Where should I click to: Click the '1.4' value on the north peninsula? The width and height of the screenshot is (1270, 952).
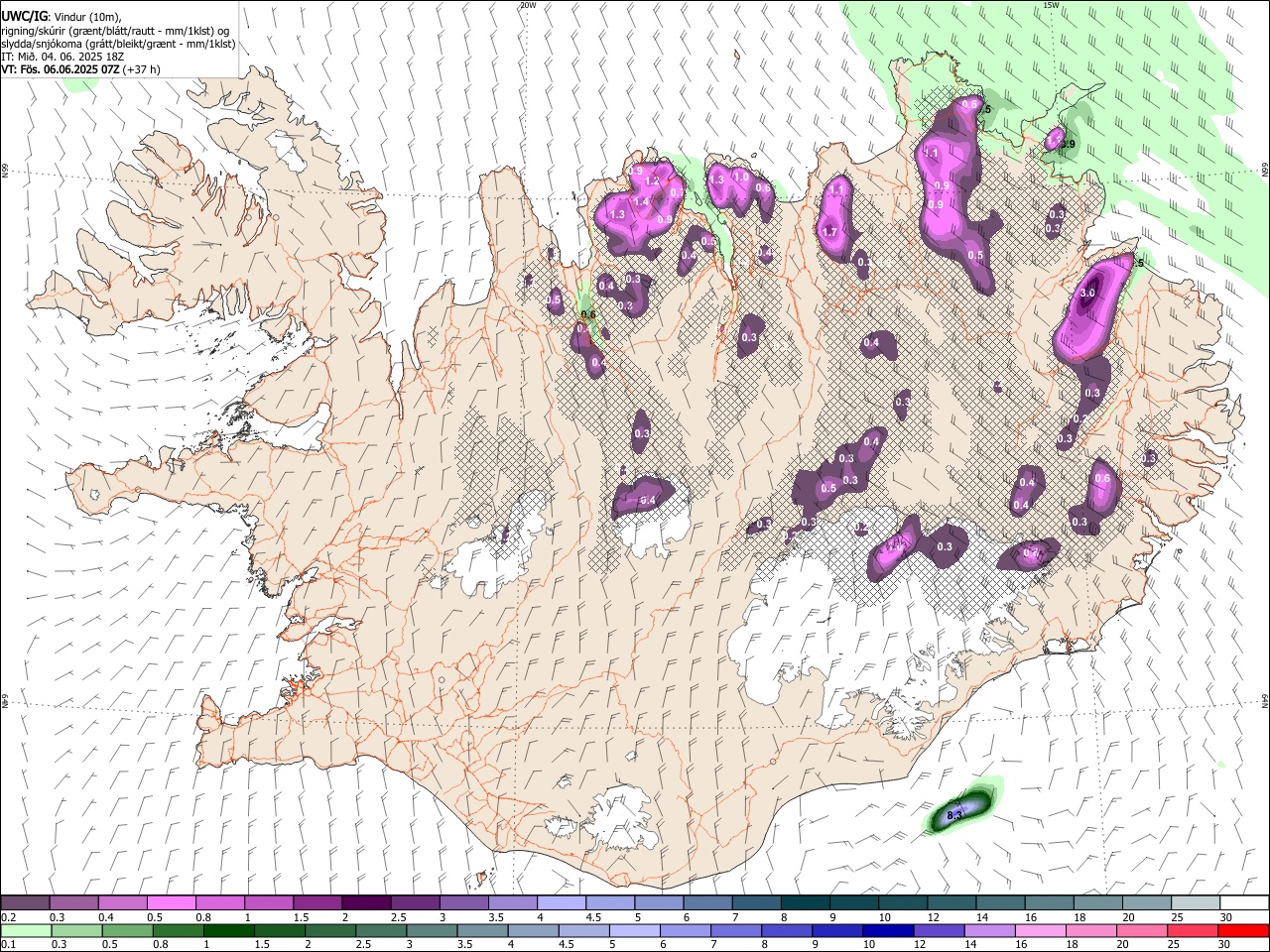[x=641, y=202]
